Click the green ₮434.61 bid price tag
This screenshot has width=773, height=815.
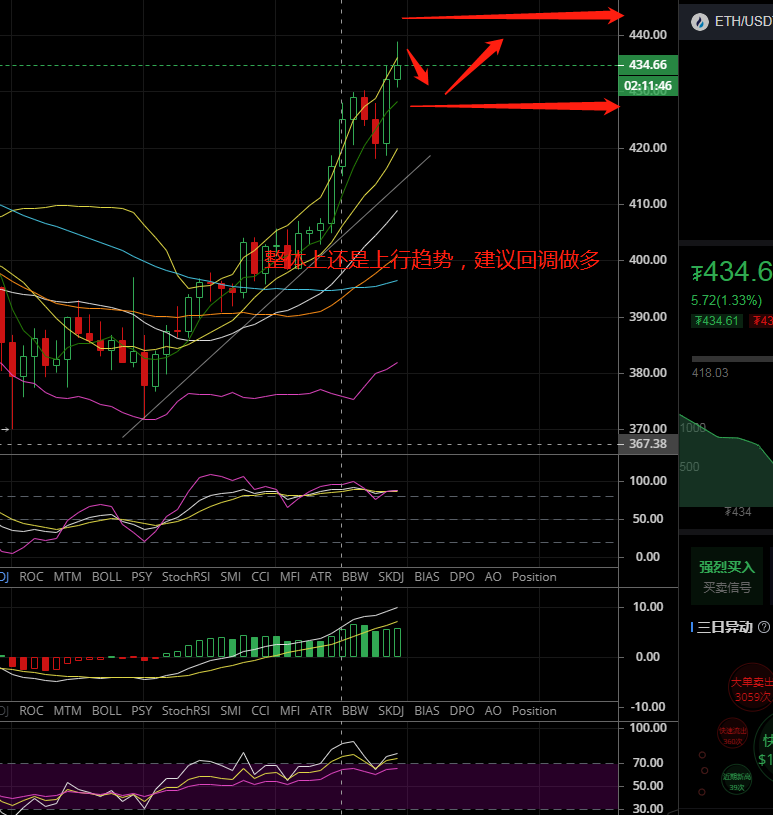tap(717, 321)
